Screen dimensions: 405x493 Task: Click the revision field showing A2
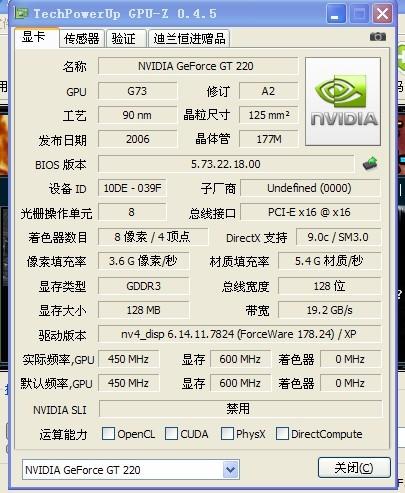268,91
